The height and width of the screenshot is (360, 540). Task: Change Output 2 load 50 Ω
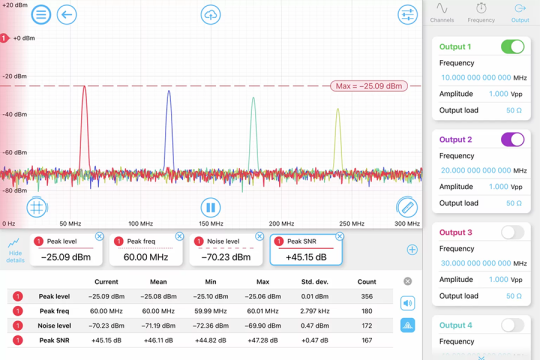pos(514,203)
